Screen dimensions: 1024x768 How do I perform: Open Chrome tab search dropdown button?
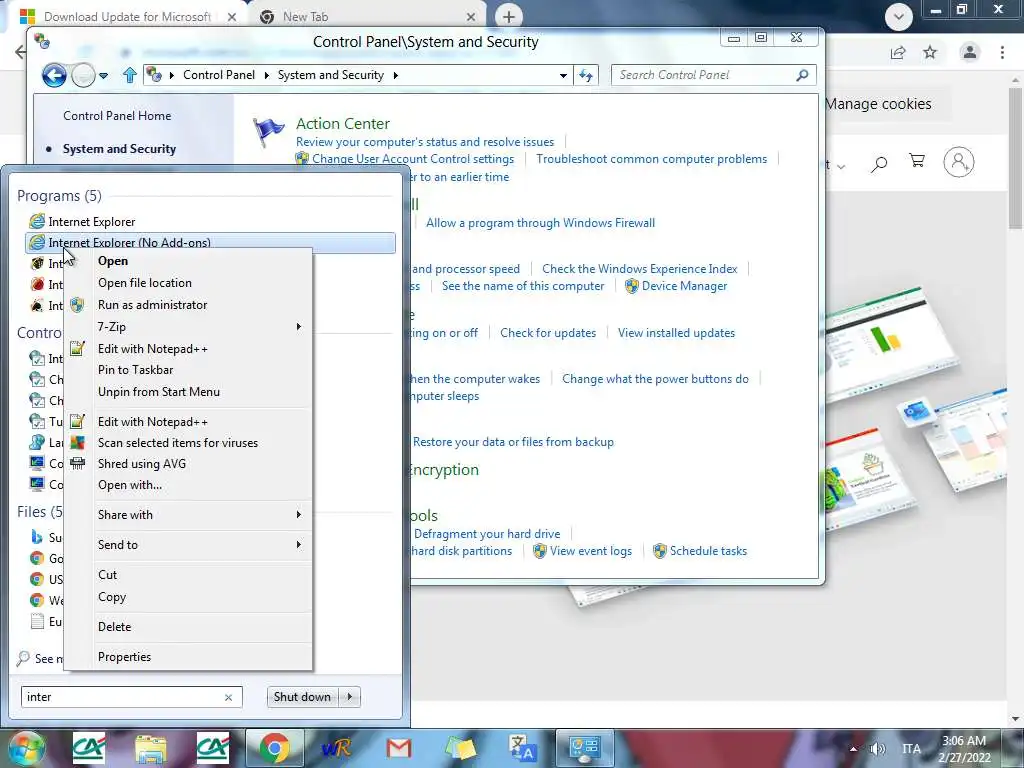coord(899,17)
